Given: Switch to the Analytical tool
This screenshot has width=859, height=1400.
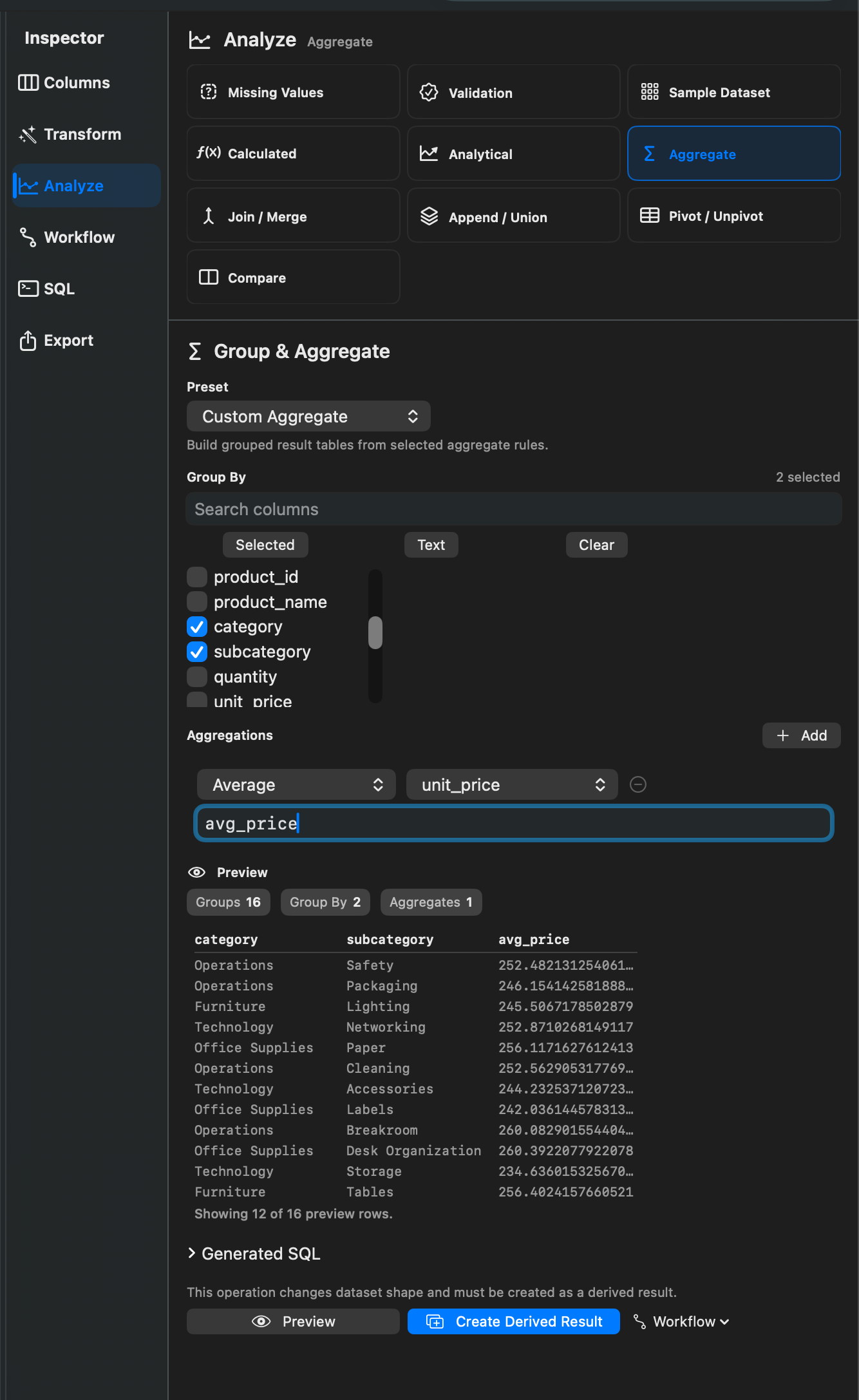Looking at the screenshot, I should [513, 153].
